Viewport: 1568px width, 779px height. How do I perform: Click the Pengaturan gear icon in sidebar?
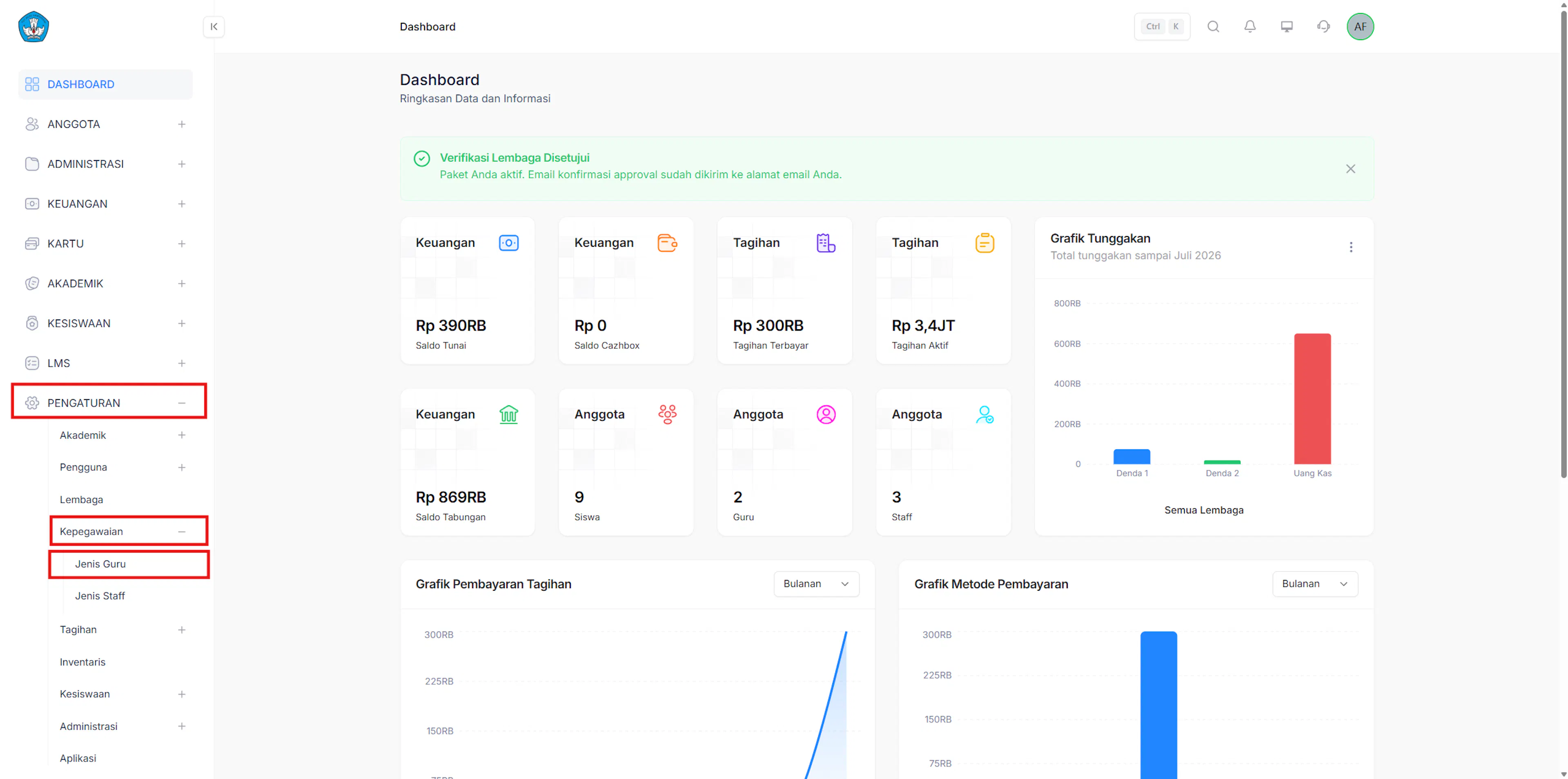point(32,403)
